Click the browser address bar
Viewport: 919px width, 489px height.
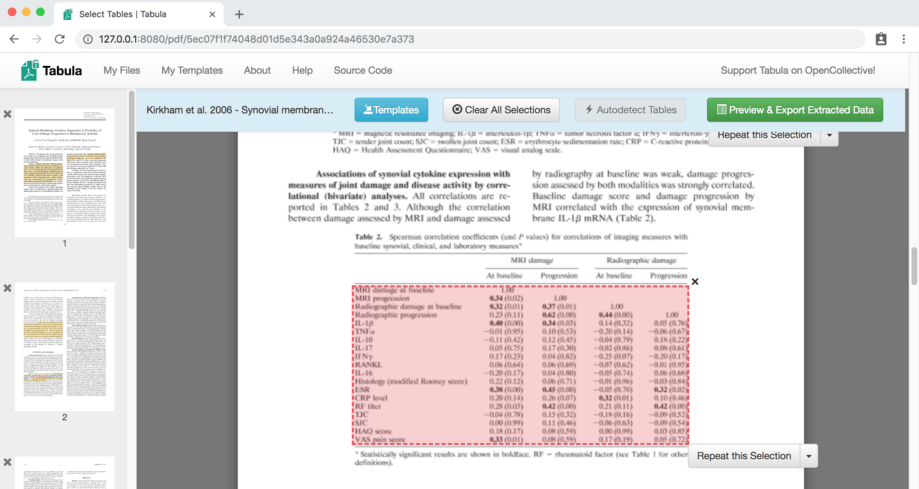point(470,39)
